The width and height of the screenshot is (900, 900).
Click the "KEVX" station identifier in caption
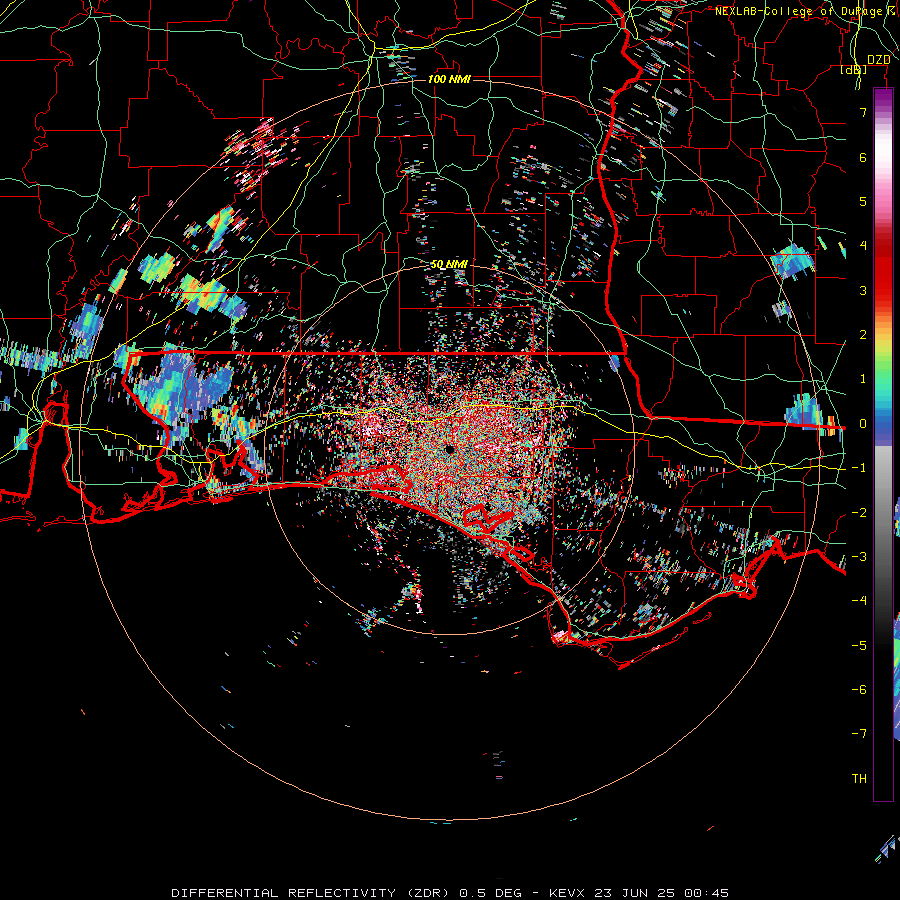(x=567, y=893)
